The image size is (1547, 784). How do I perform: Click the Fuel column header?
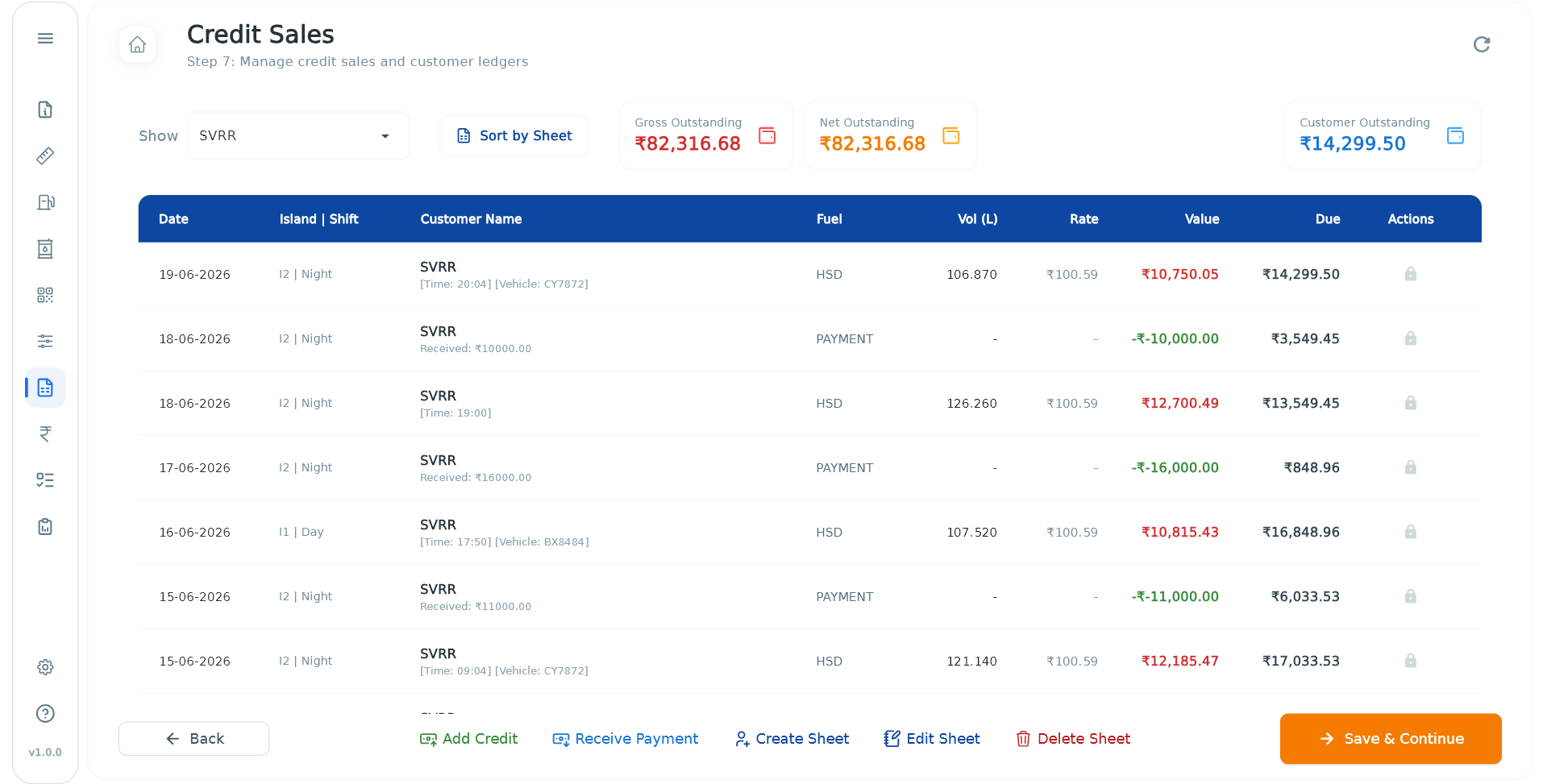point(829,219)
